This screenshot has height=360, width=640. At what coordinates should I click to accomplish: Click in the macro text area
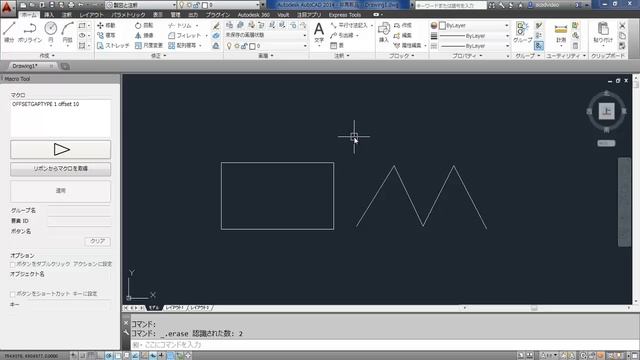click(60, 118)
